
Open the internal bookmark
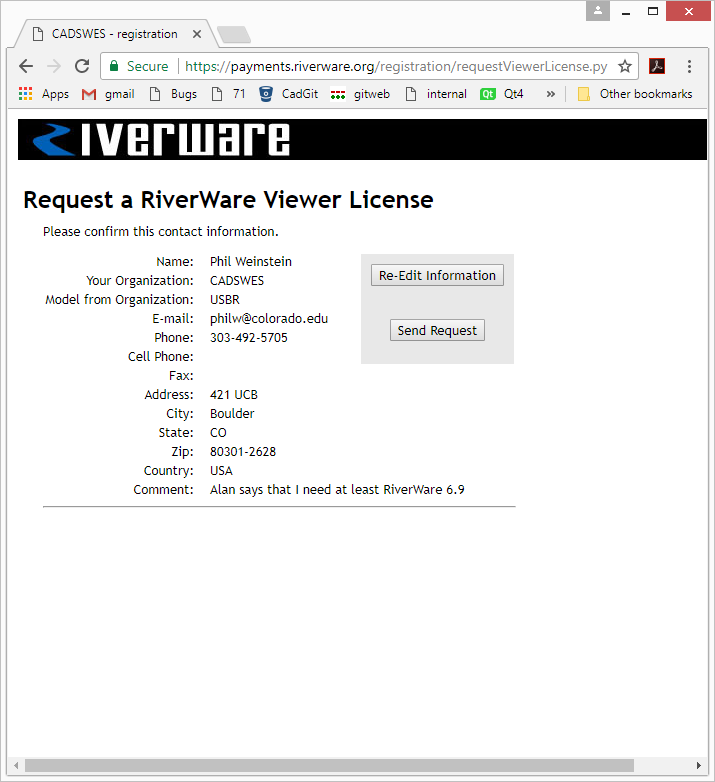pos(436,94)
